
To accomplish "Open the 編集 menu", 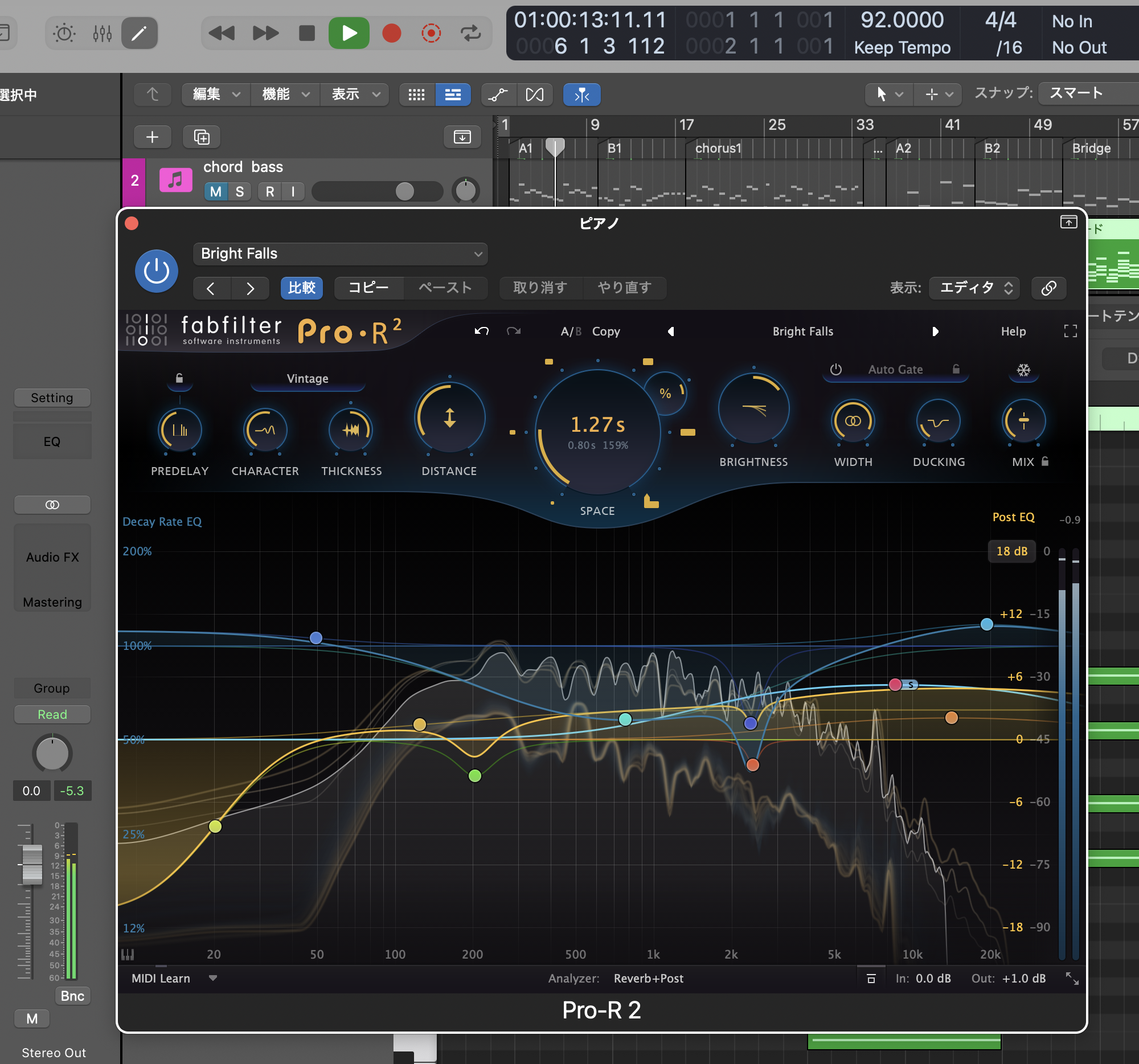I will pyautogui.click(x=216, y=95).
